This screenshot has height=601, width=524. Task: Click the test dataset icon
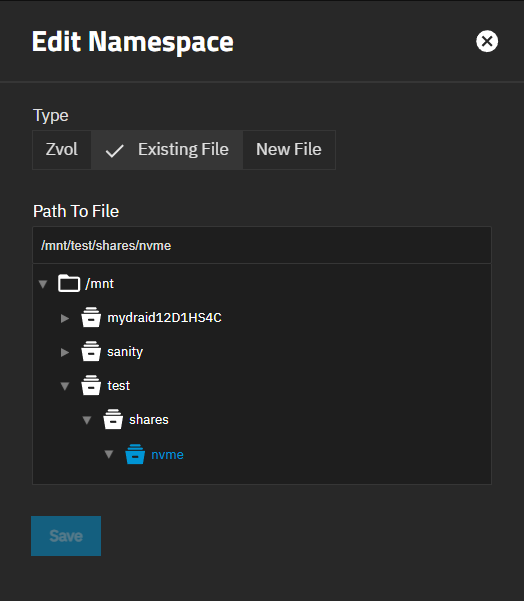91,385
